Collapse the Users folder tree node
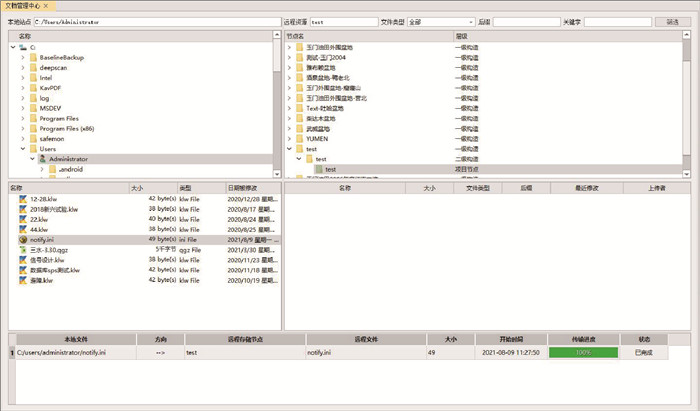700x411 pixels. click(22, 149)
